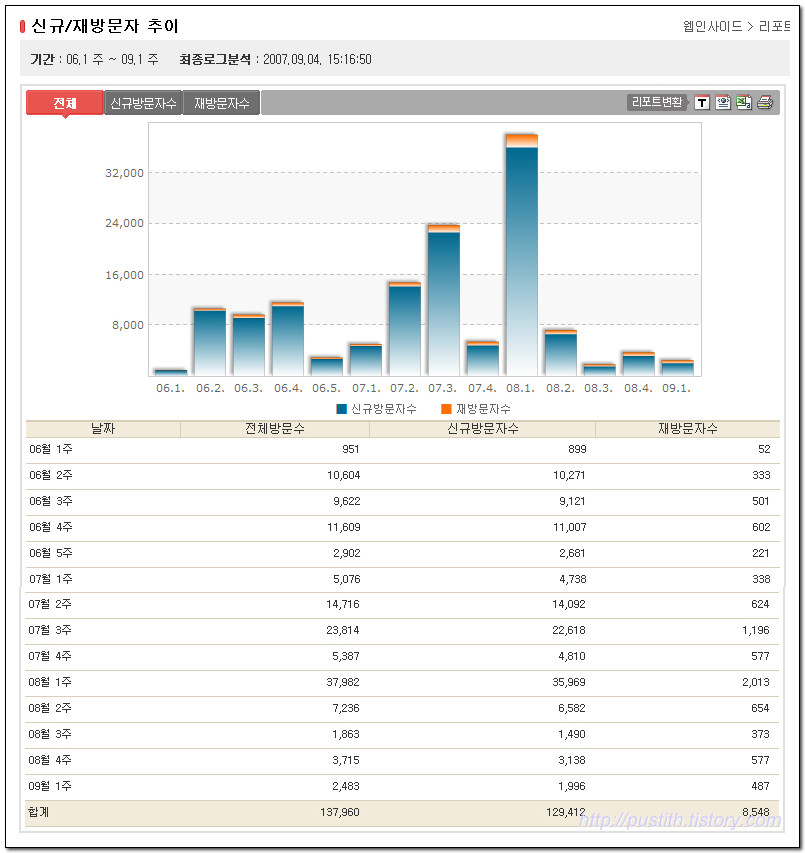Click the 07.4. x-axis label
Image resolution: width=805 pixels, height=853 pixels.
[482, 388]
